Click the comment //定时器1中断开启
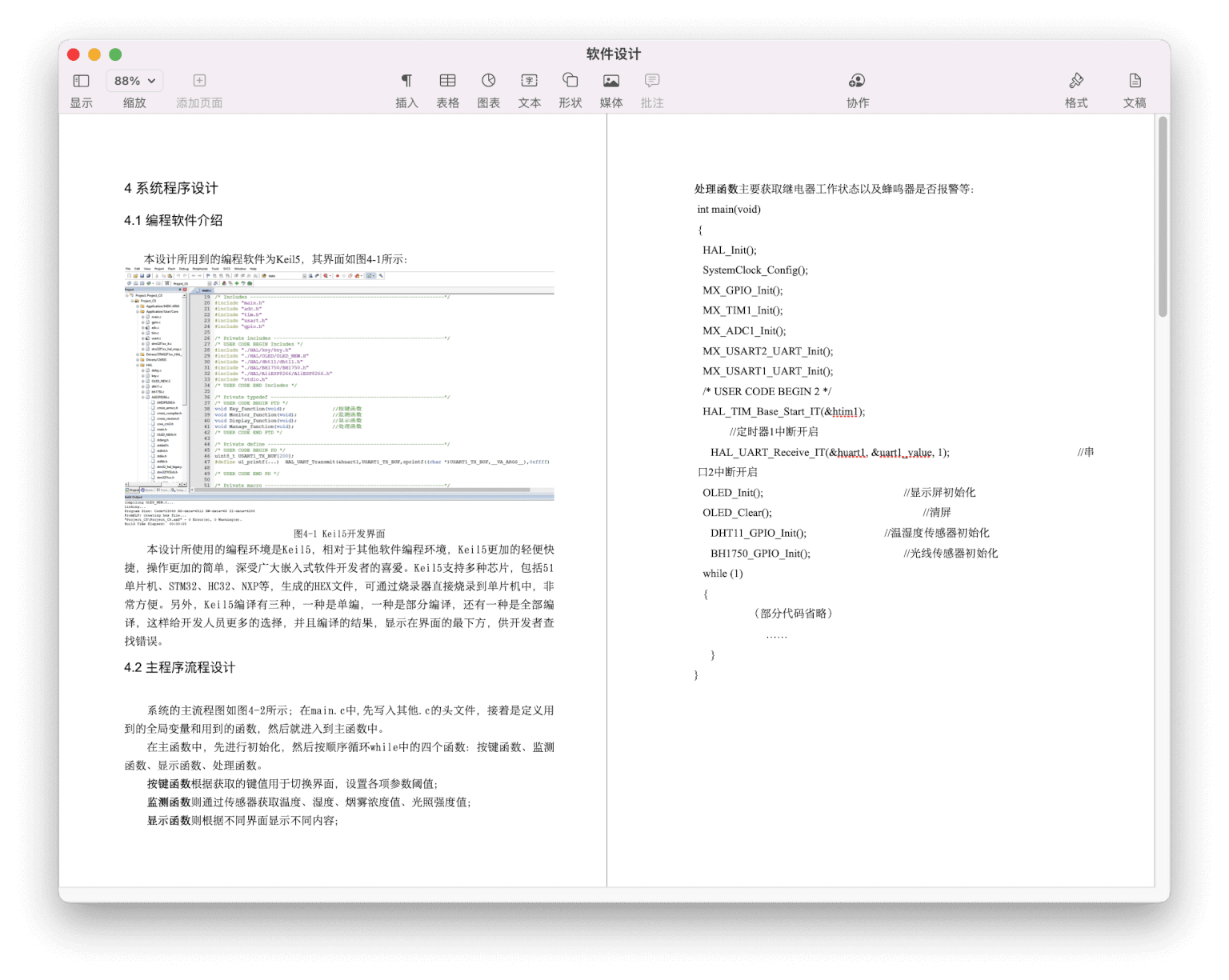 click(x=774, y=432)
